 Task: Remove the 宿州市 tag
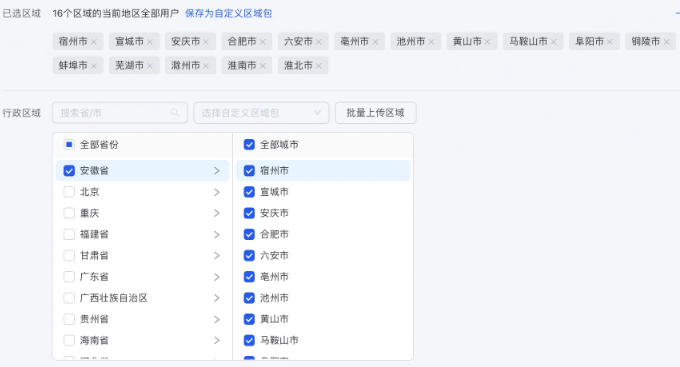coord(94,42)
